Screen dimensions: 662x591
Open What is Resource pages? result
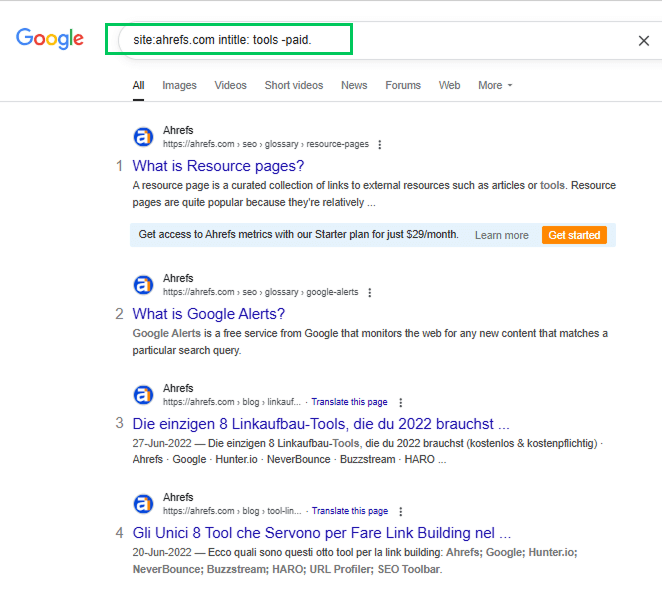[218, 166]
